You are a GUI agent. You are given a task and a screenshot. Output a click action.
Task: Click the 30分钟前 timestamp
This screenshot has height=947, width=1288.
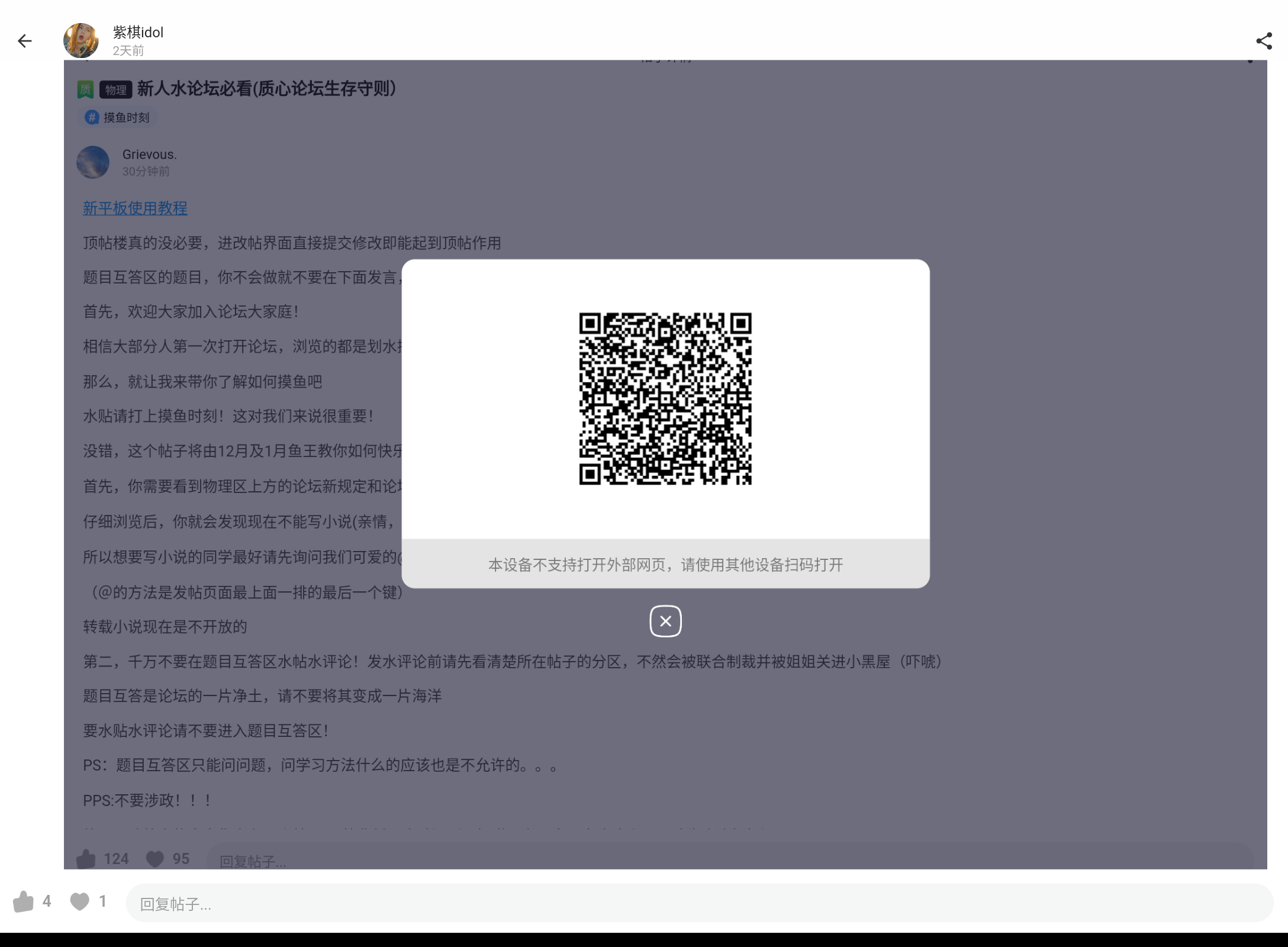(x=146, y=171)
